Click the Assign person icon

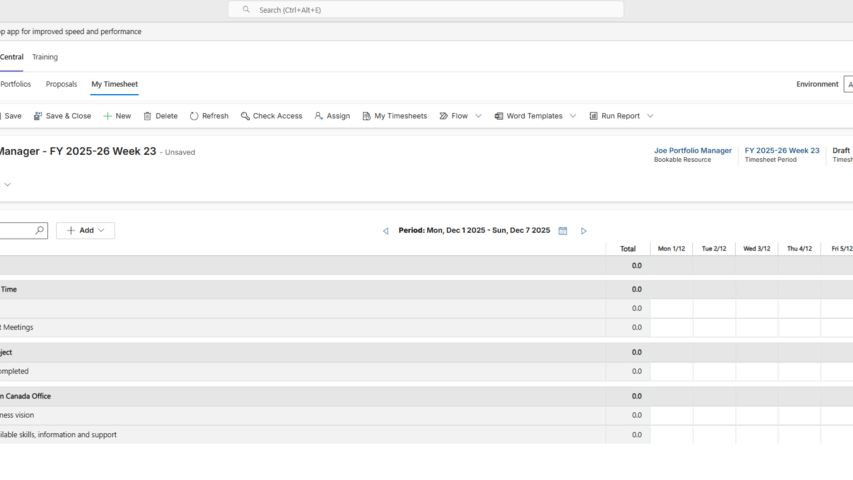(x=319, y=116)
